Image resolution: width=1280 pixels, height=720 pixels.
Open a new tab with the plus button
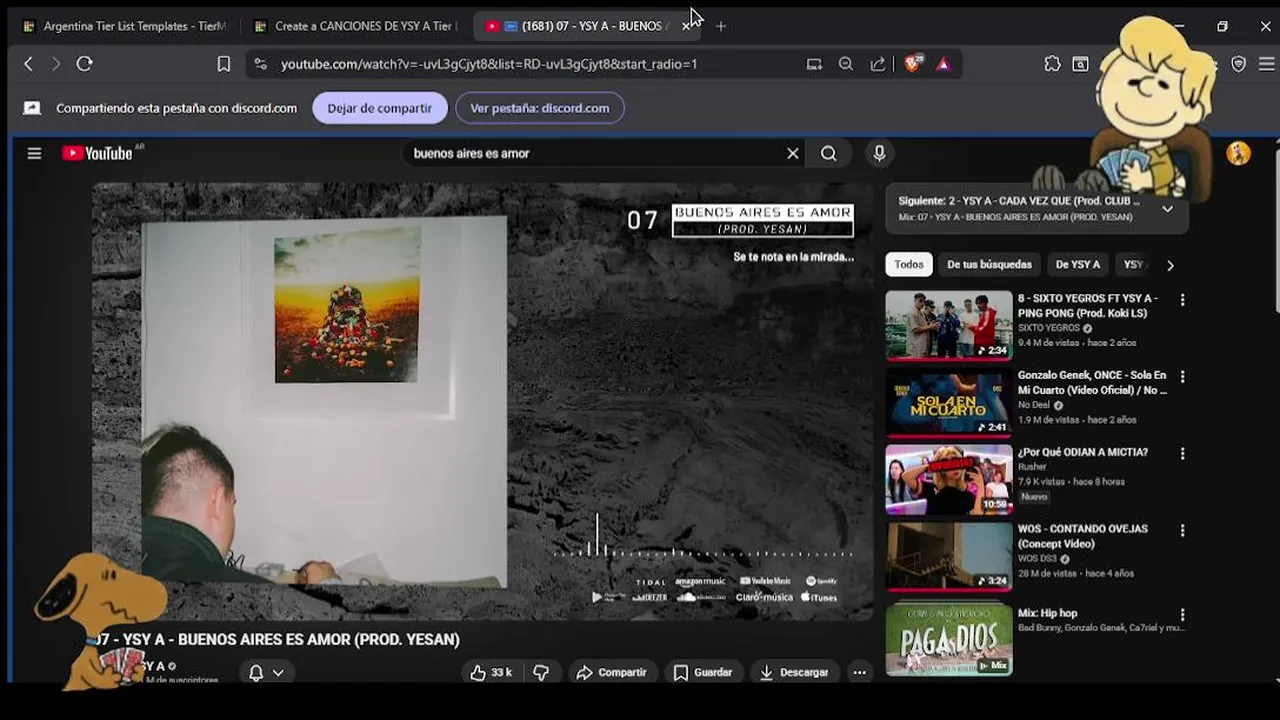click(721, 26)
